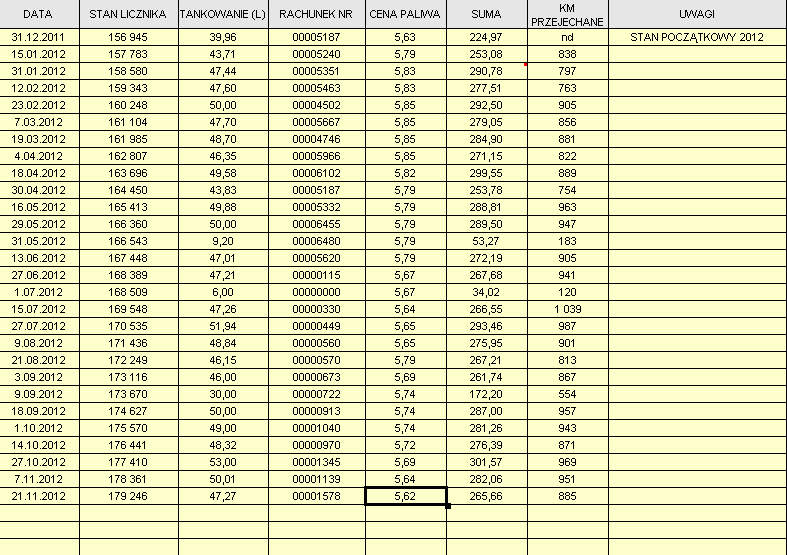This screenshot has width=787, height=555.
Task: Click the sum cell showing 301,57
Action: 486,462
